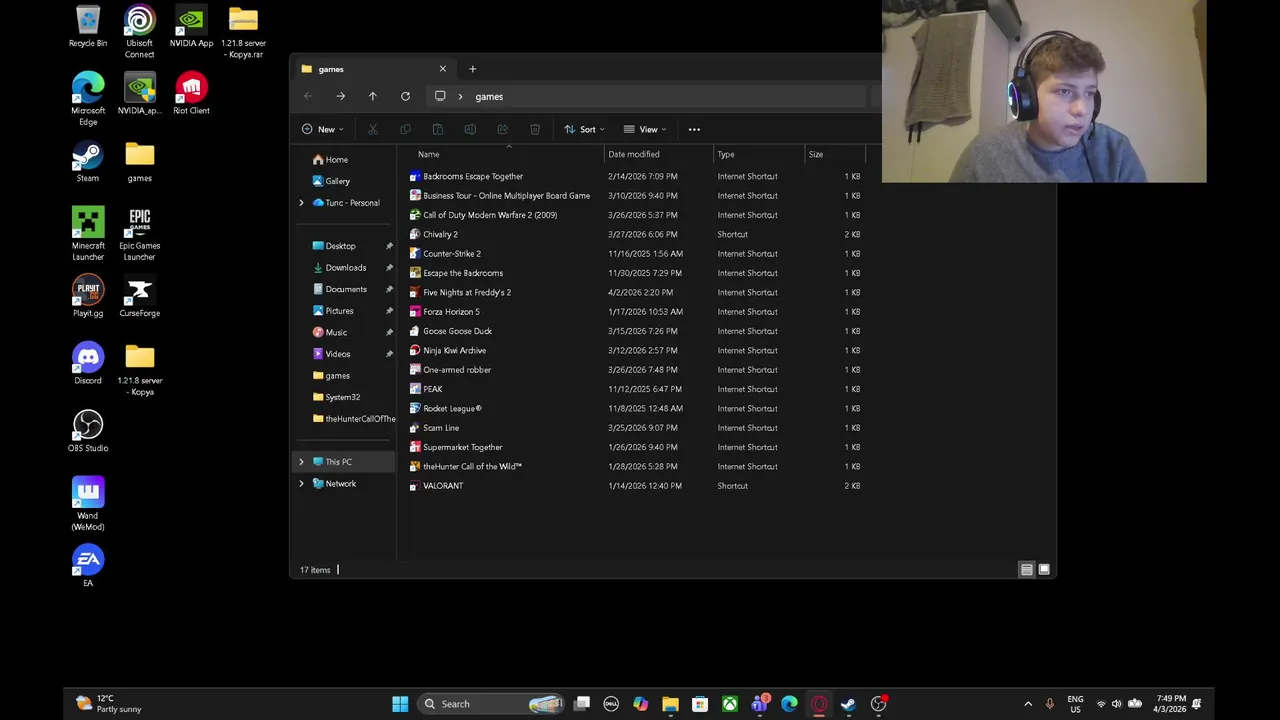Open Xbox app from the taskbar
1280x720 pixels.
(730, 704)
